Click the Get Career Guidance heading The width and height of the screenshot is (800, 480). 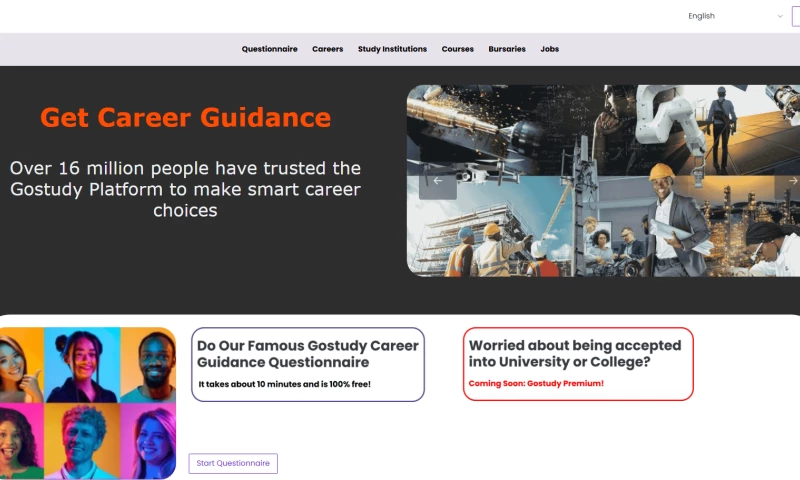point(186,117)
